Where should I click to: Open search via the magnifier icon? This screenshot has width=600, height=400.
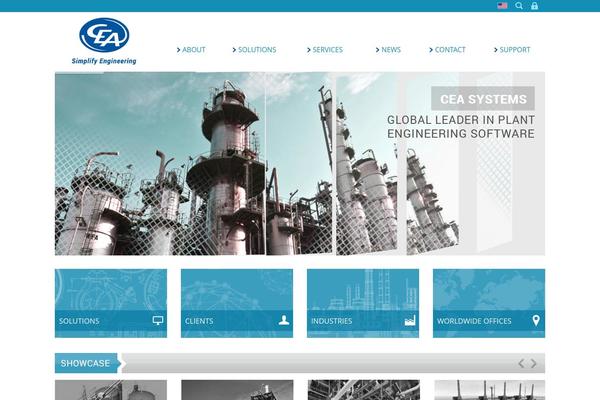click(519, 6)
